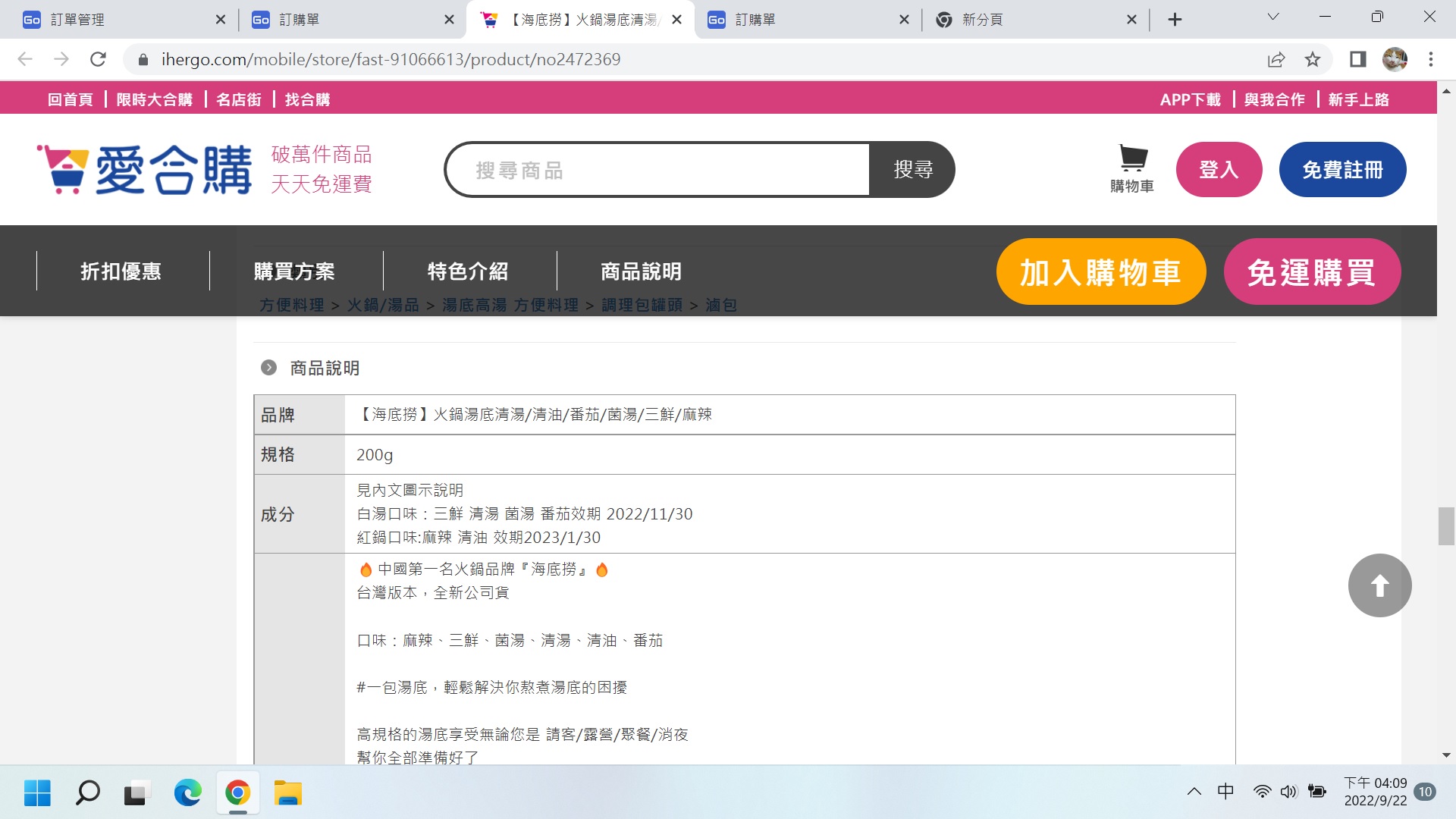The width and height of the screenshot is (1456, 819).
Task: Open the Wi-Fi network settings icon
Action: tap(1262, 792)
